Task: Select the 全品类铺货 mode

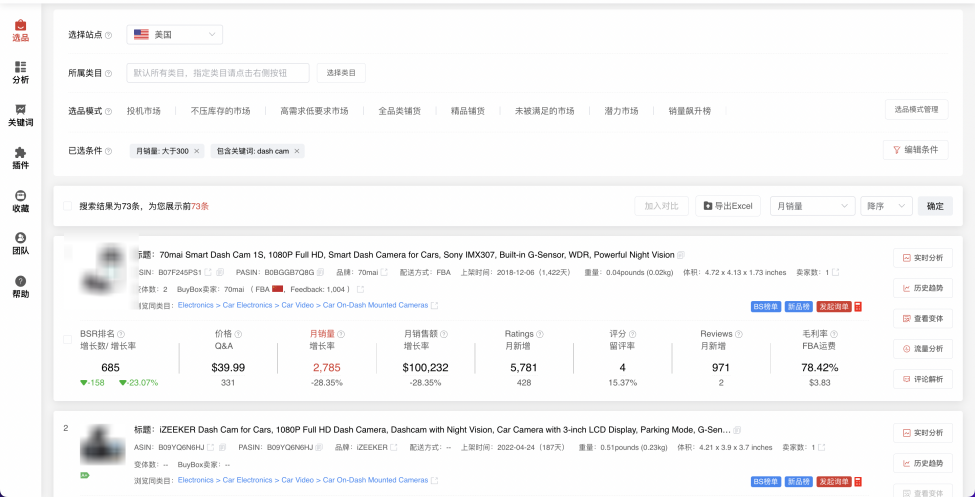Action: point(400,111)
